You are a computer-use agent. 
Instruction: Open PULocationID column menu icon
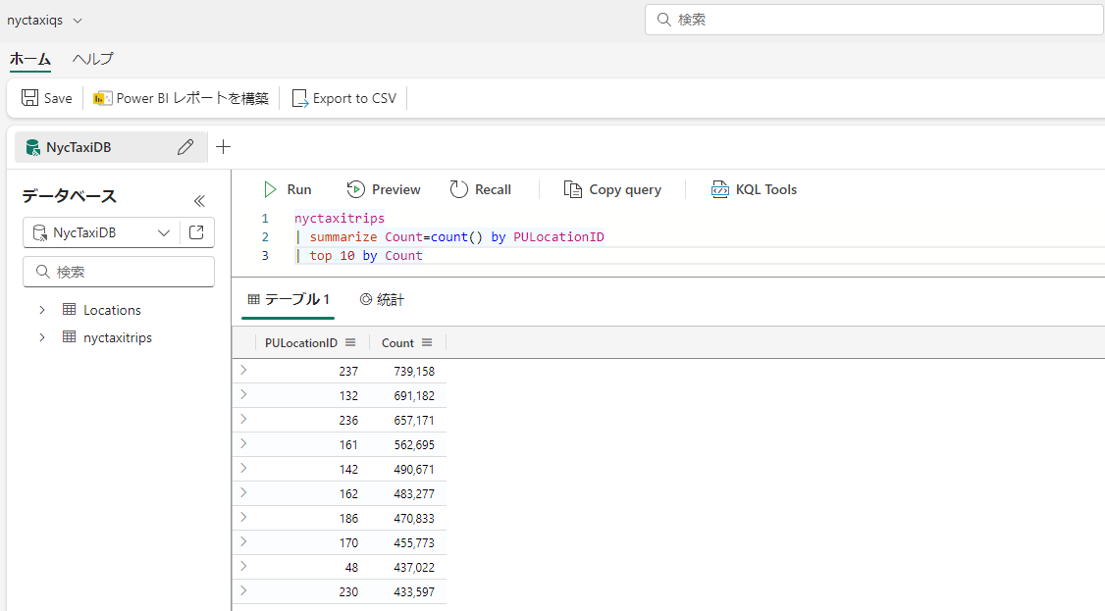coord(350,342)
